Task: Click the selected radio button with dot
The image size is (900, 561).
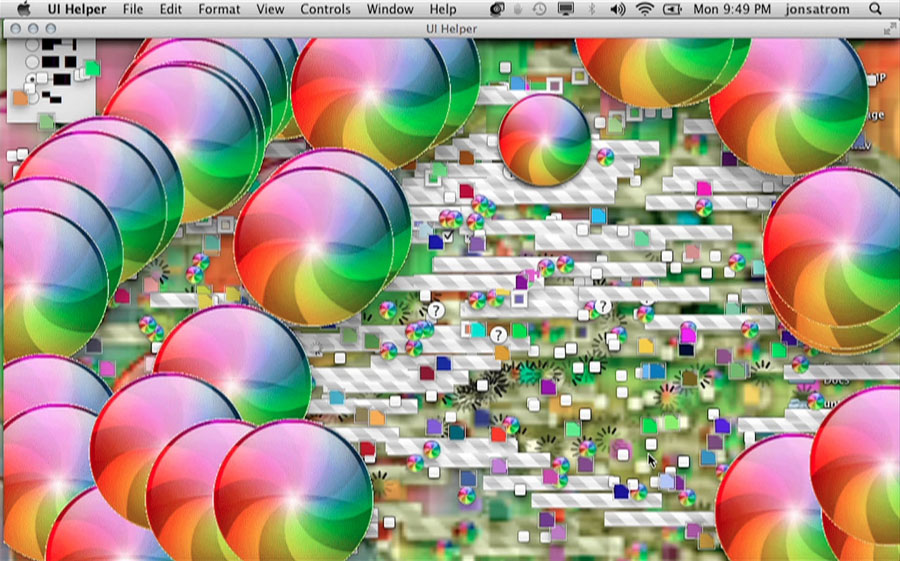Action: click(x=32, y=79)
